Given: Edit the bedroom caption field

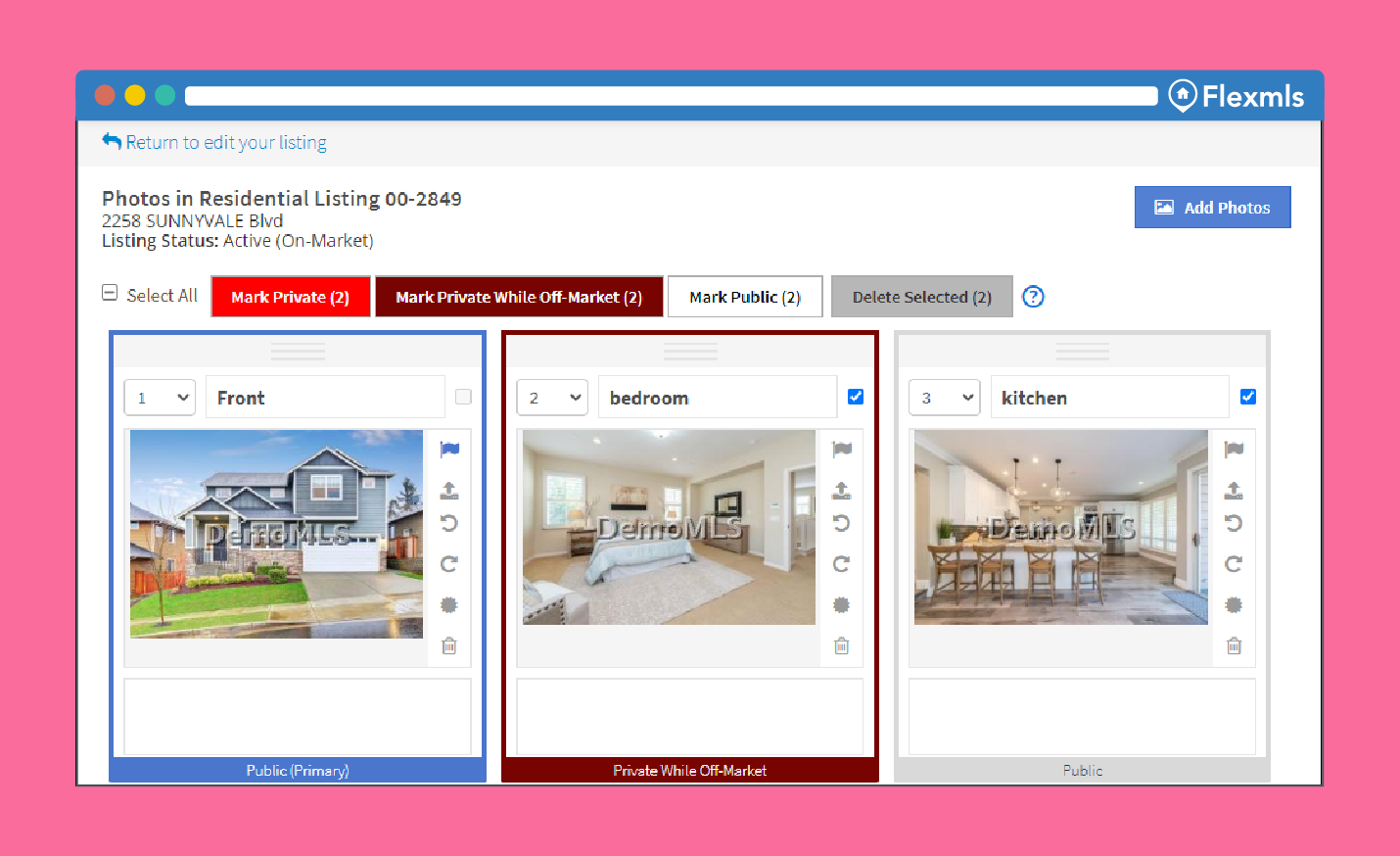Looking at the screenshot, I should point(718,398).
